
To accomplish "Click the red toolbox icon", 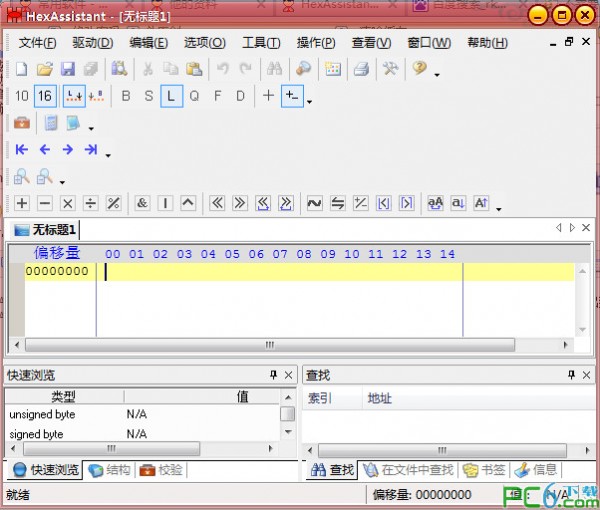I will tap(22, 123).
